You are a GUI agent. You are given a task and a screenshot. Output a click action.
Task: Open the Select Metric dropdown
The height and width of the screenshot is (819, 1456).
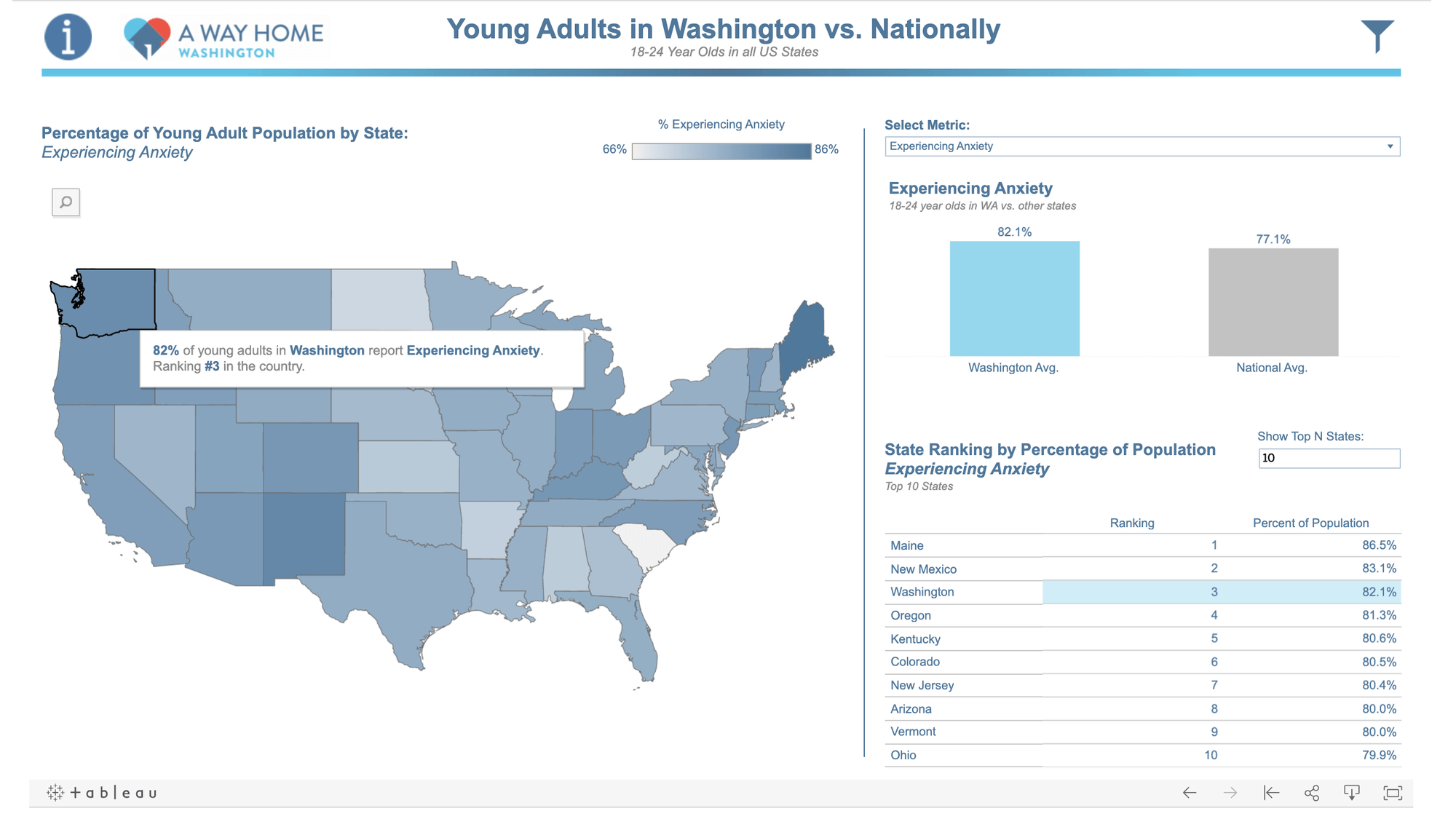point(1142,146)
